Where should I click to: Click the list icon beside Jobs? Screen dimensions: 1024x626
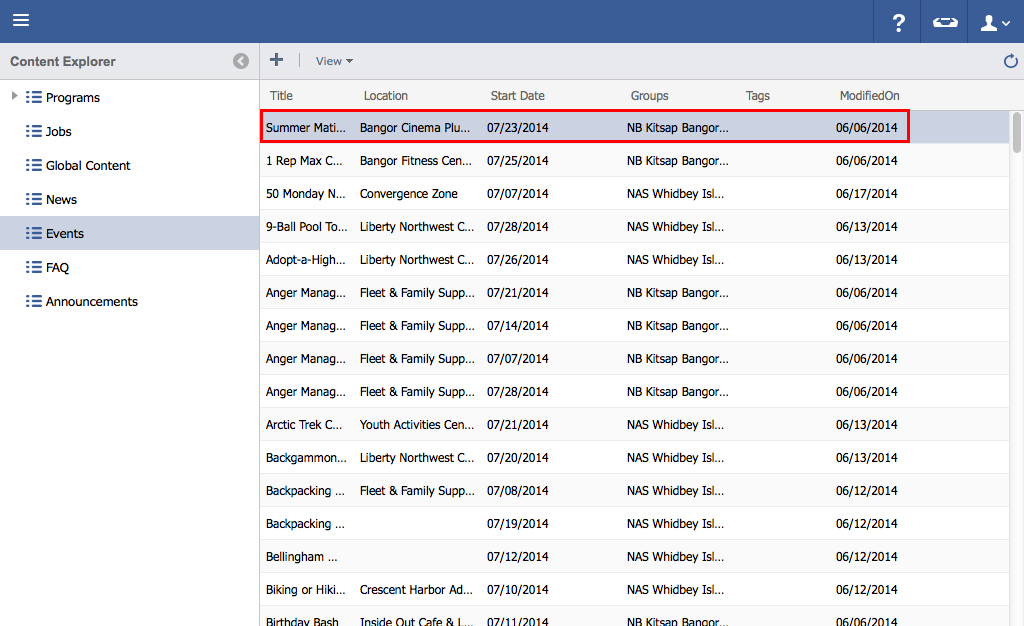pyautogui.click(x=33, y=131)
